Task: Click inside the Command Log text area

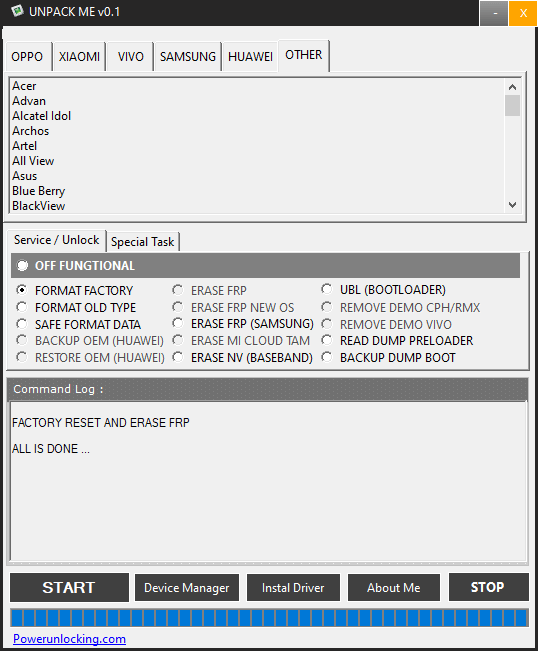Action: pyautogui.click(x=268, y=482)
